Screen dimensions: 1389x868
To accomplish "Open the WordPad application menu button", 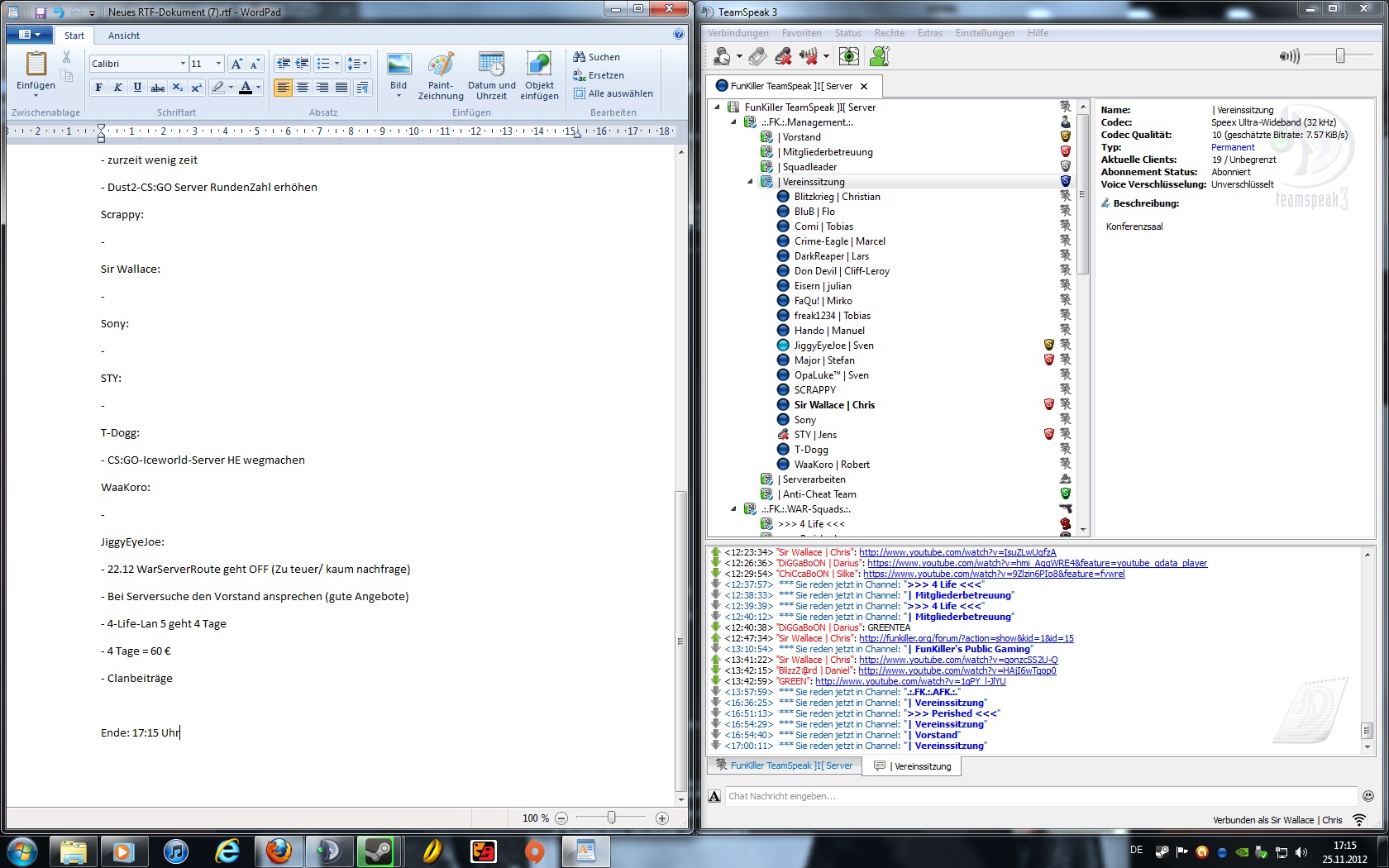I will pyautogui.click(x=29, y=35).
